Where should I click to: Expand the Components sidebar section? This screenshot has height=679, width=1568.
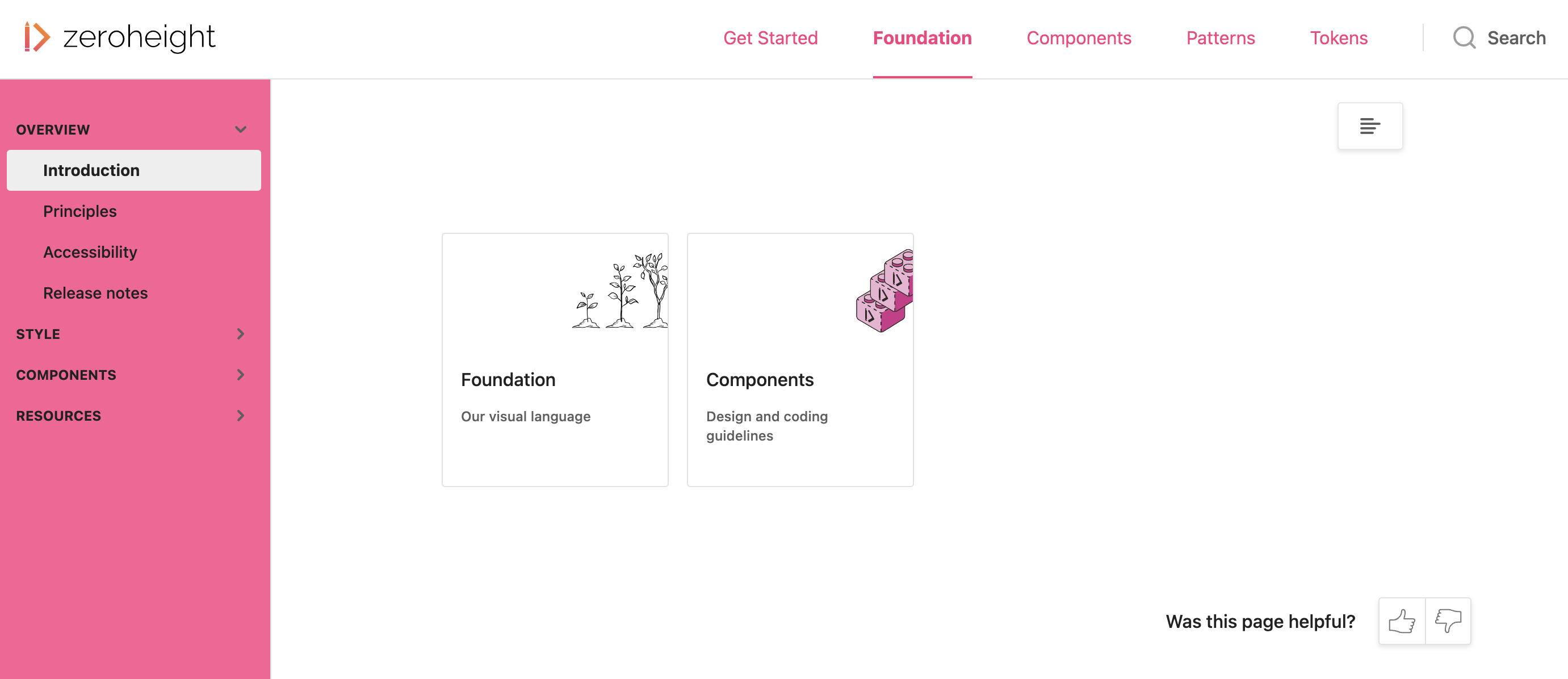(x=241, y=375)
